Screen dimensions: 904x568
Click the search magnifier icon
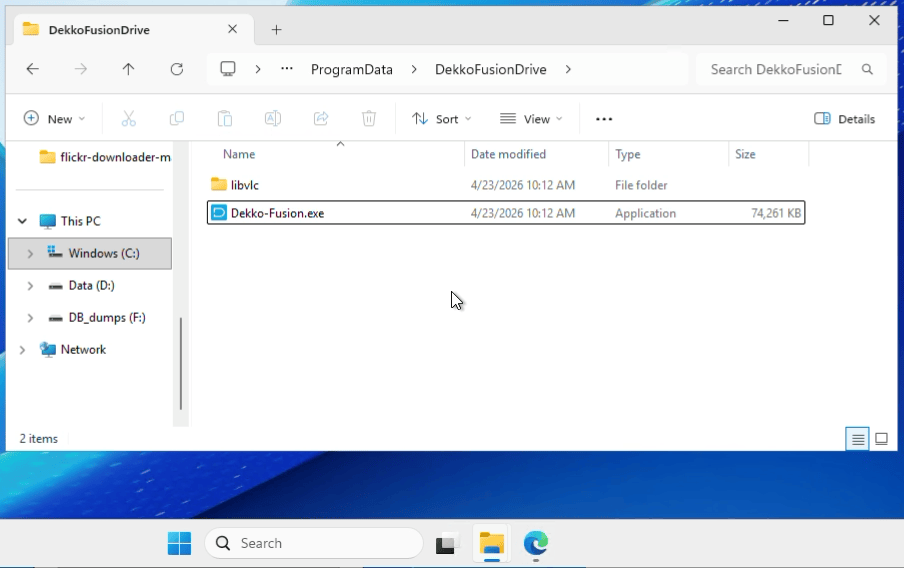tap(867, 69)
